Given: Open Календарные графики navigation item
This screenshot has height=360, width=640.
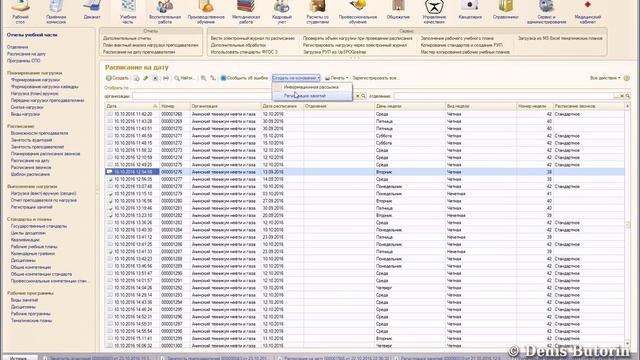Looking at the screenshot, I should [x=33, y=253].
